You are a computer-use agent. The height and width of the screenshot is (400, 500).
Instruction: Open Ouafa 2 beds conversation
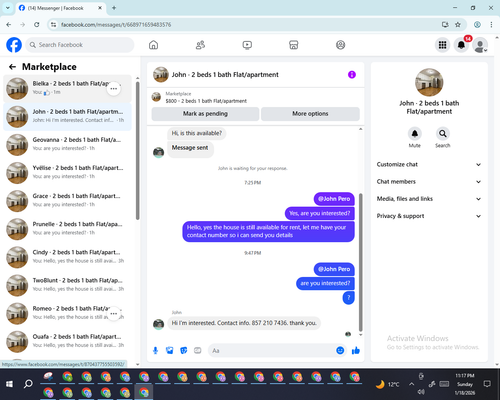(x=67, y=342)
